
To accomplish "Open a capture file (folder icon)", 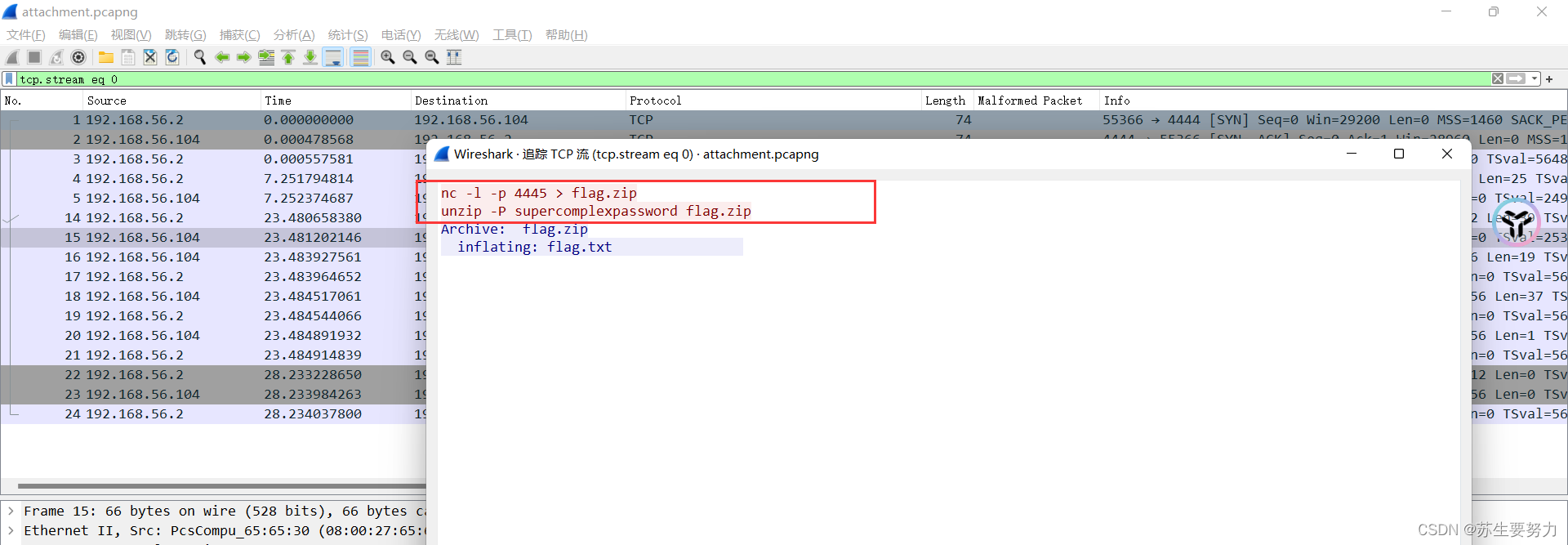I will tap(106, 57).
